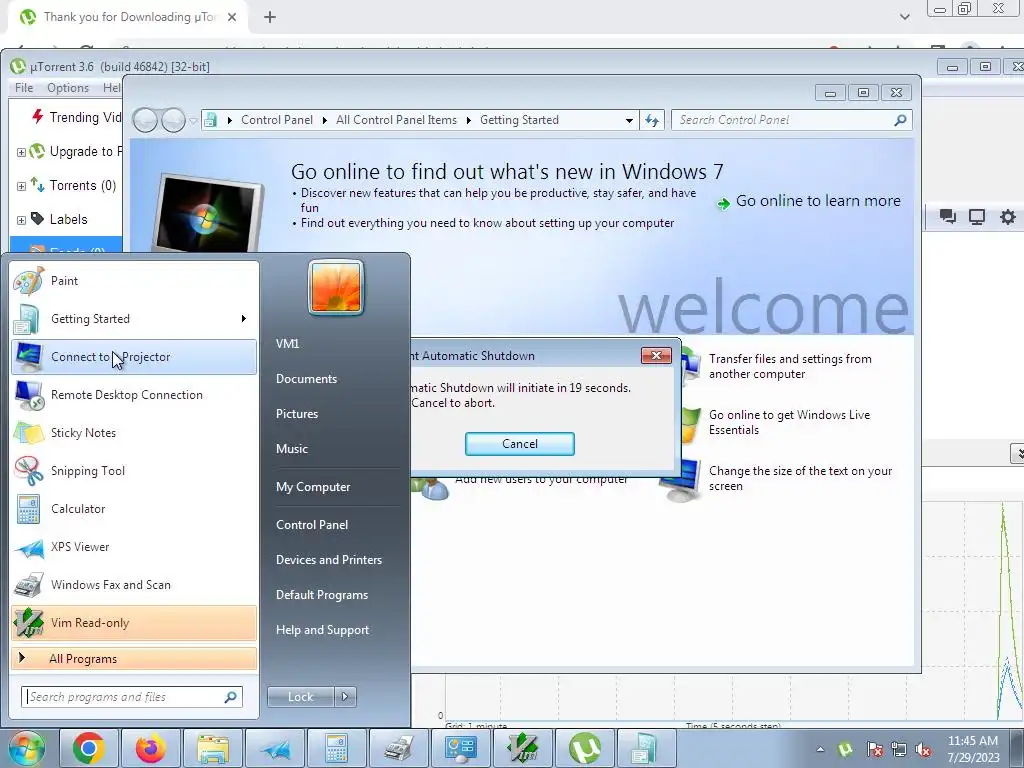This screenshot has height=768, width=1024.
Task: Expand All Programs
Action: [x=134, y=658]
